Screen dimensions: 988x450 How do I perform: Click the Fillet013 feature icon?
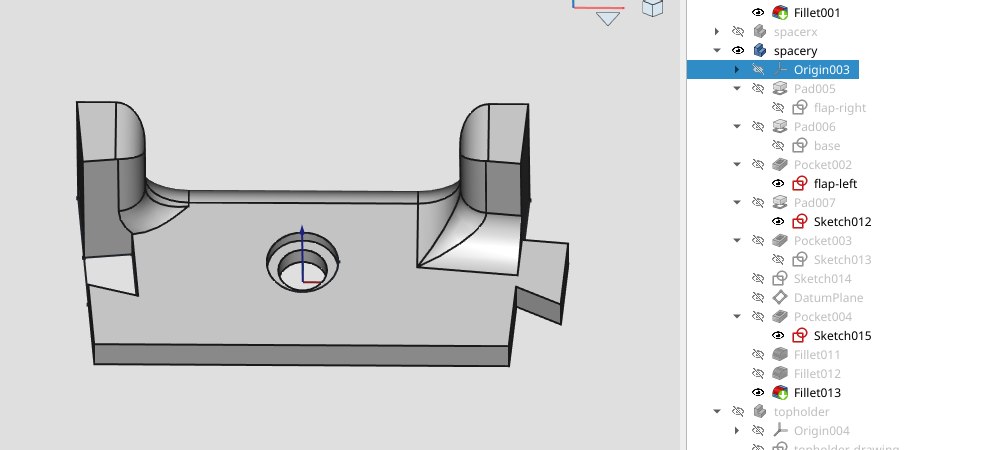coord(780,393)
